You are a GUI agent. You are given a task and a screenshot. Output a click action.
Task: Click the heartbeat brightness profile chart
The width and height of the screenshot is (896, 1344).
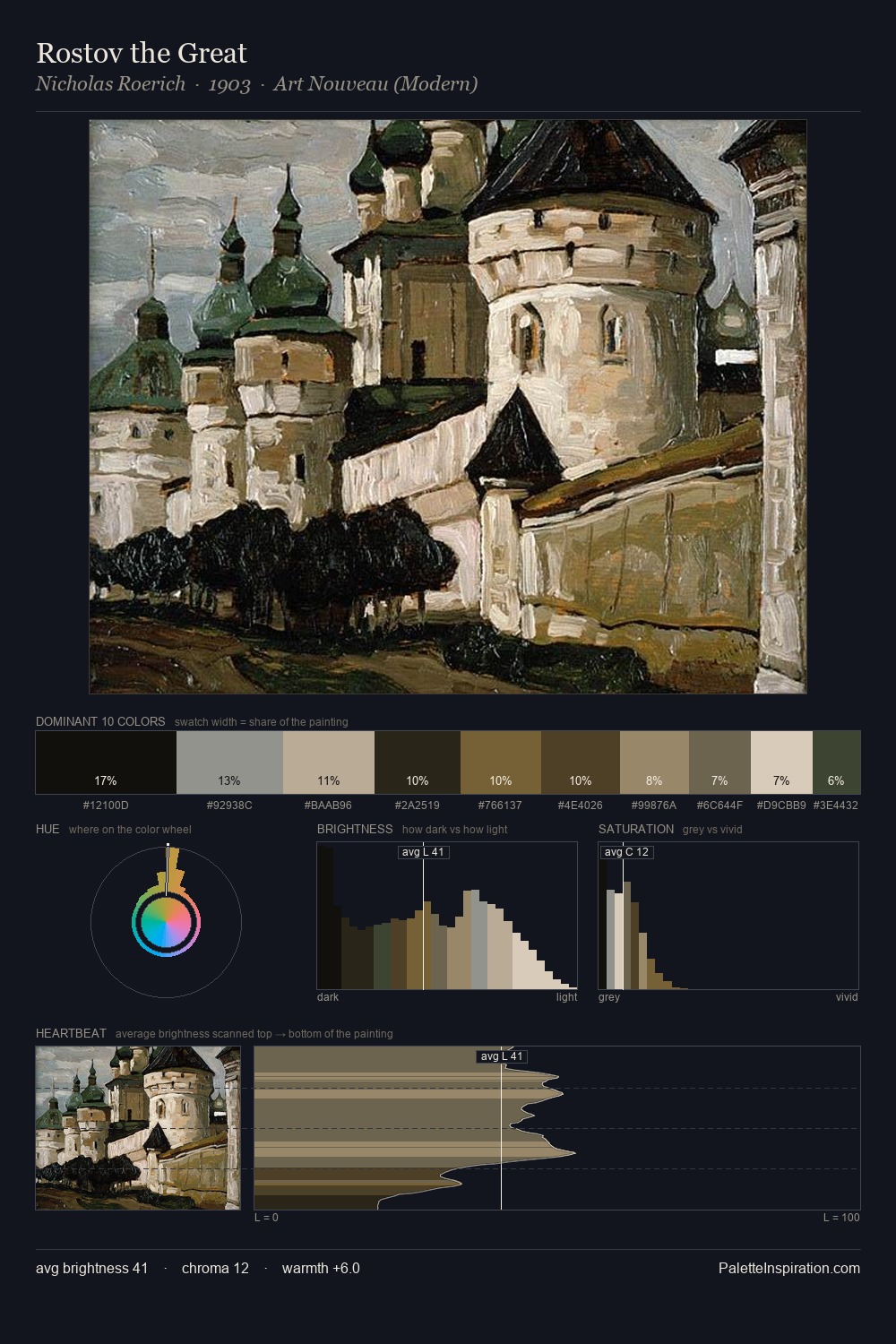coord(557,1128)
